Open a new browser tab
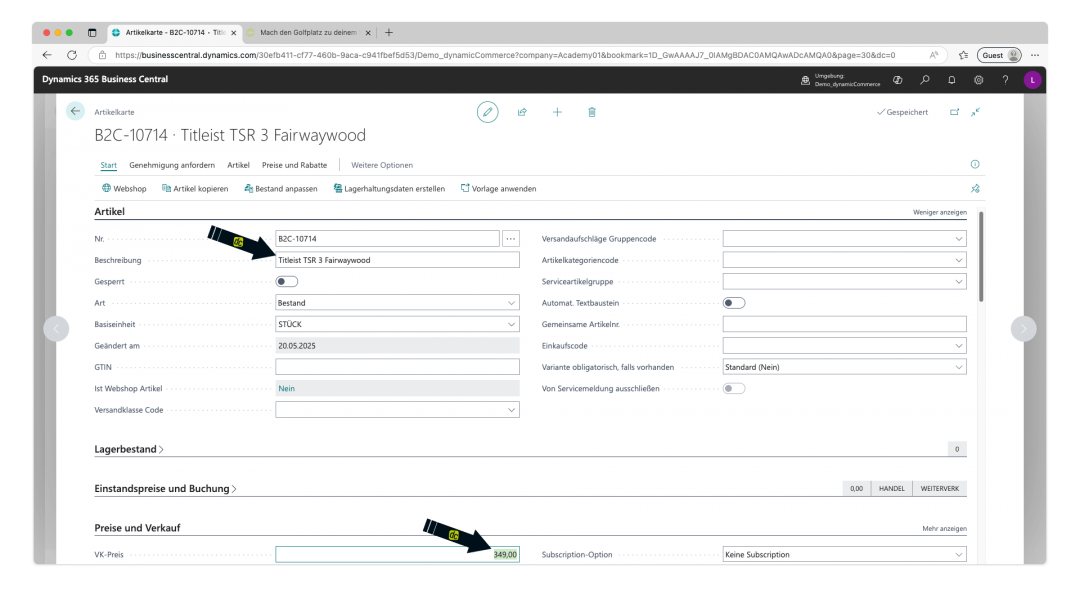Viewport: 1080px width, 608px height. (x=389, y=32)
